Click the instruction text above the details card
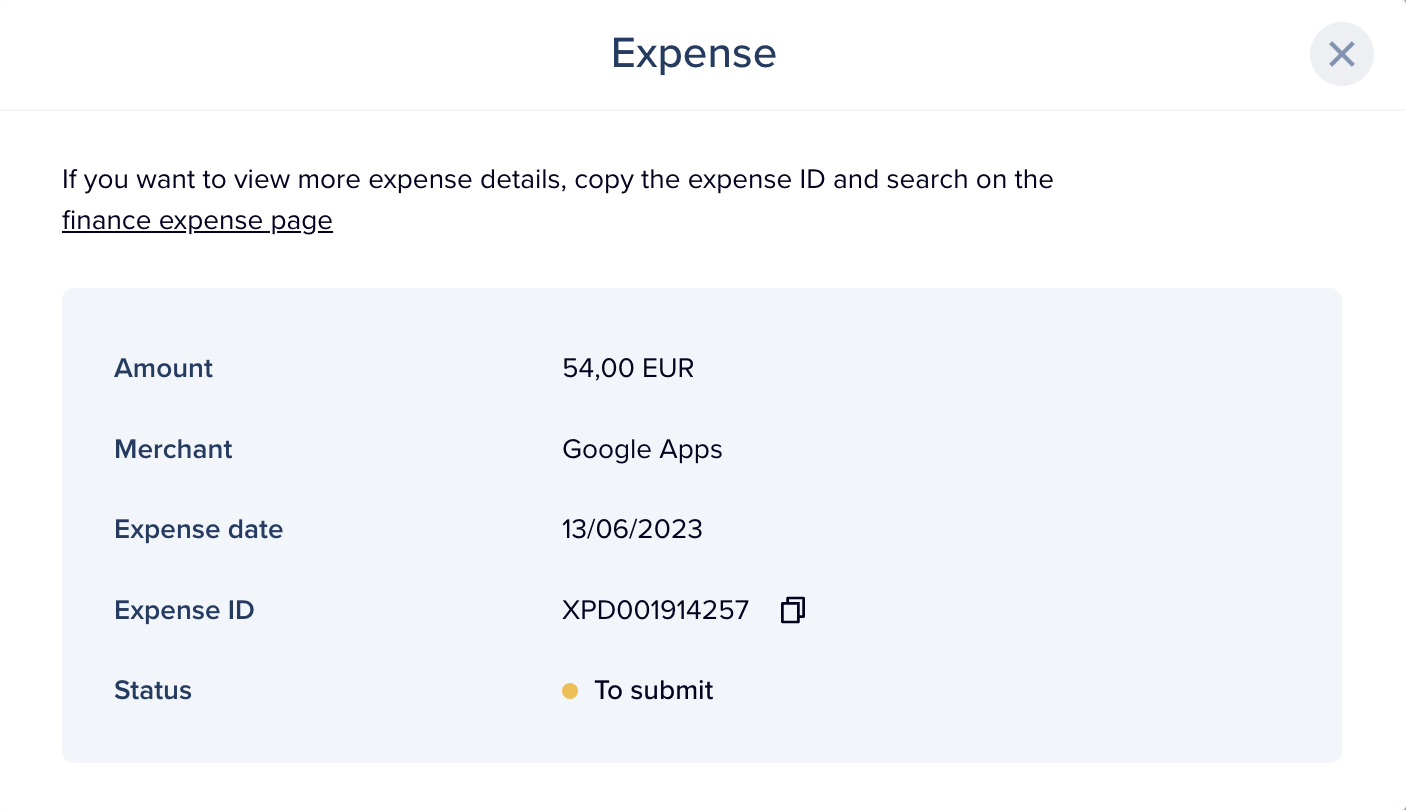The height and width of the screenshot is (810, 1406). click(x=557, y=179)
